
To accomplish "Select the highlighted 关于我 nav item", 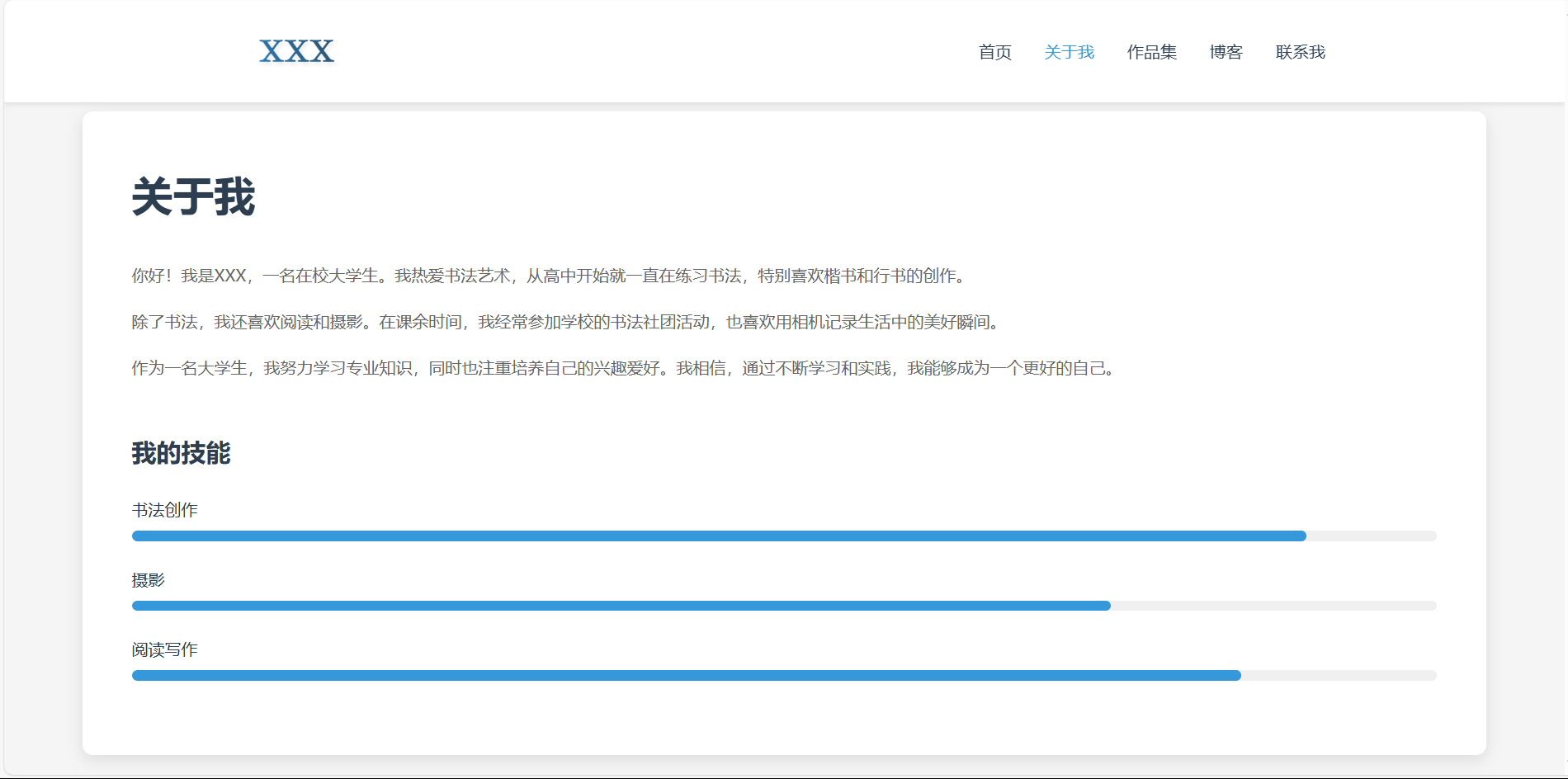I will [1069, 52].
